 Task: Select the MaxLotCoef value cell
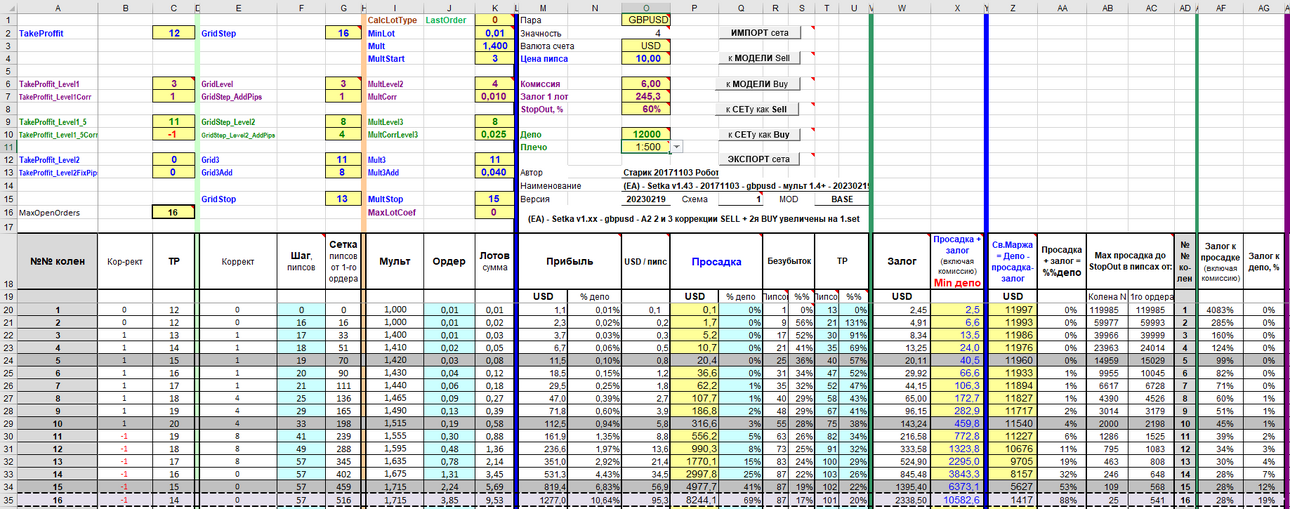tap(493, 212)
